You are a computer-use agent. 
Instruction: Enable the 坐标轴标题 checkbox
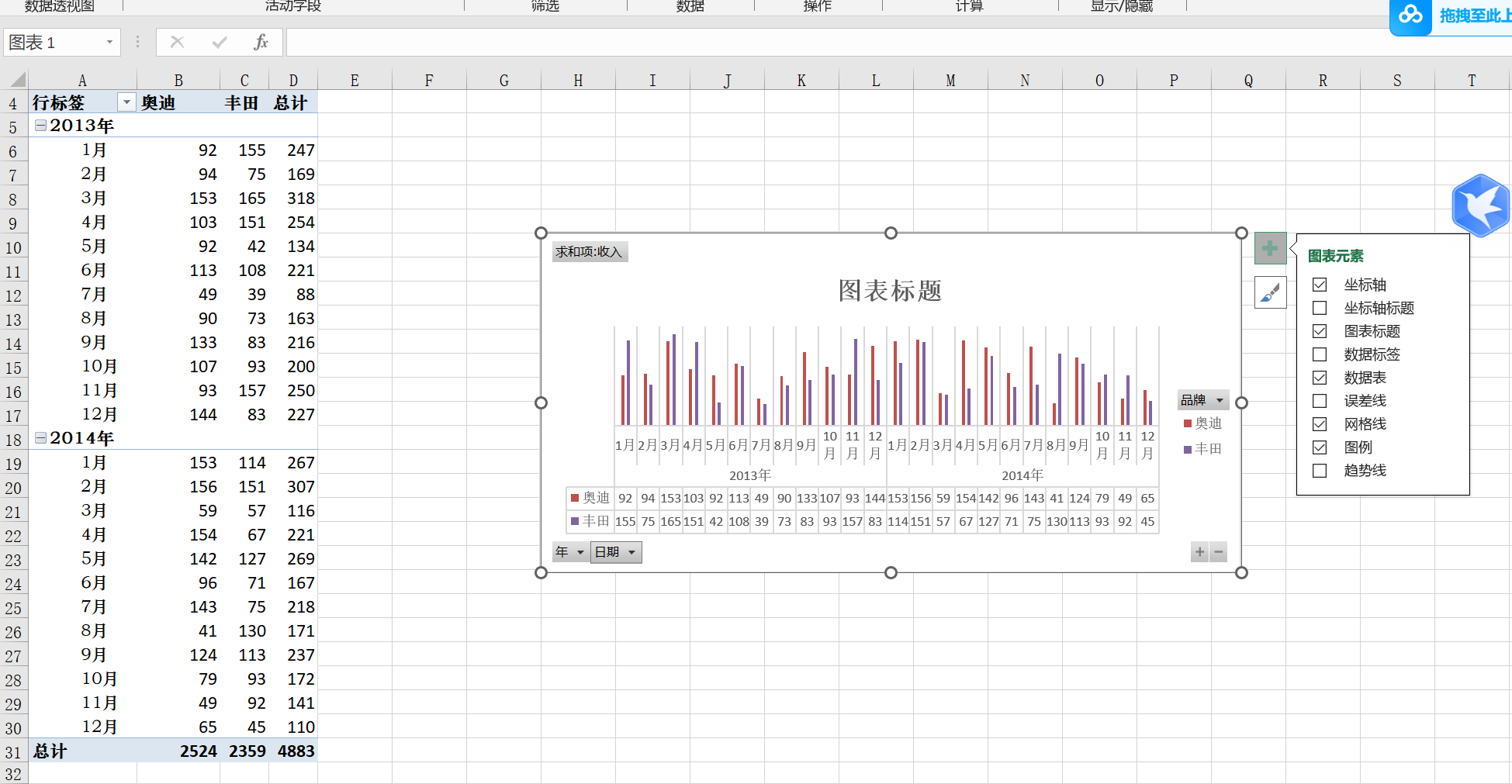[x=1320, y=308]
